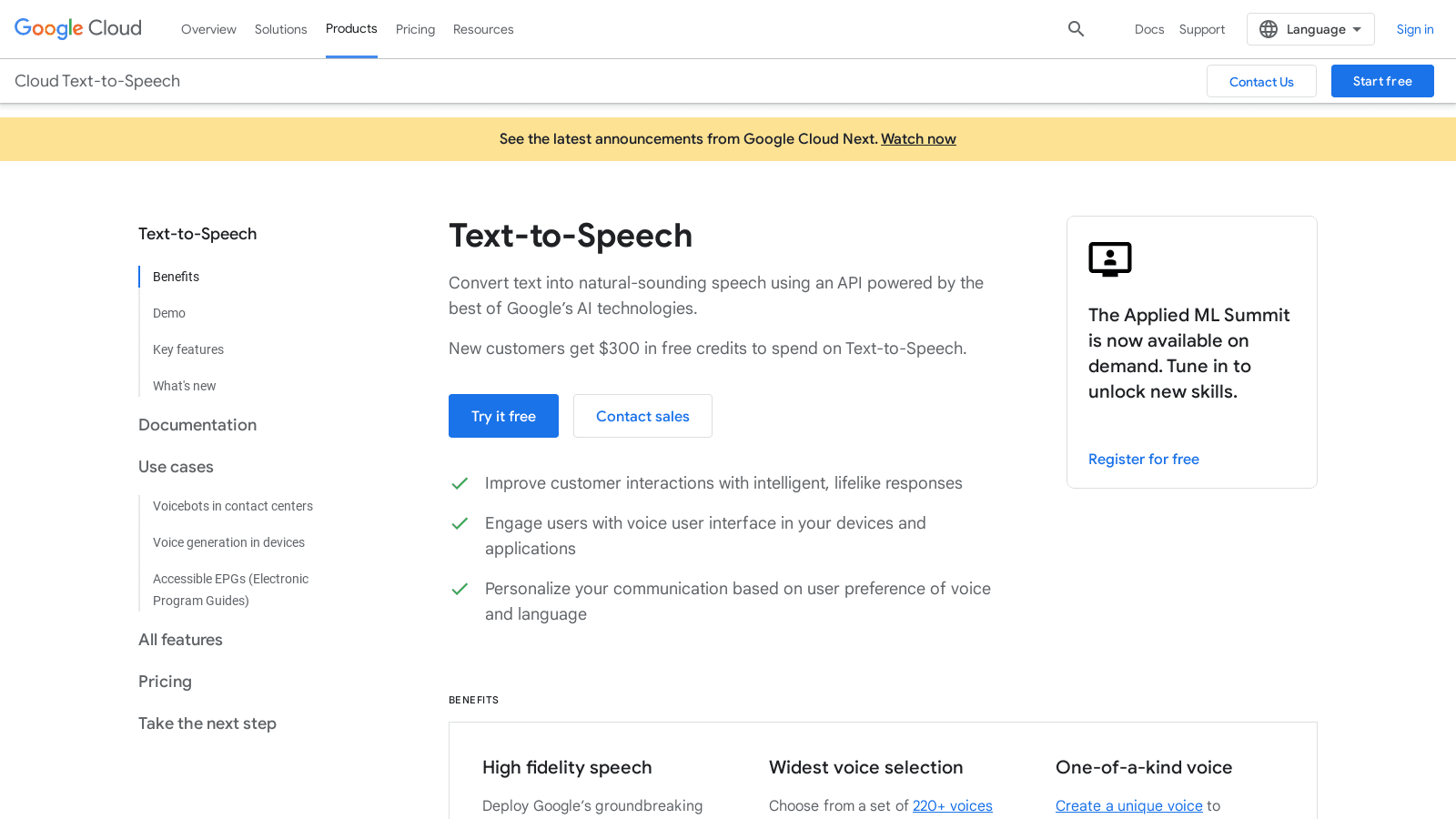Jump to Demo section in sidebar

169,313
